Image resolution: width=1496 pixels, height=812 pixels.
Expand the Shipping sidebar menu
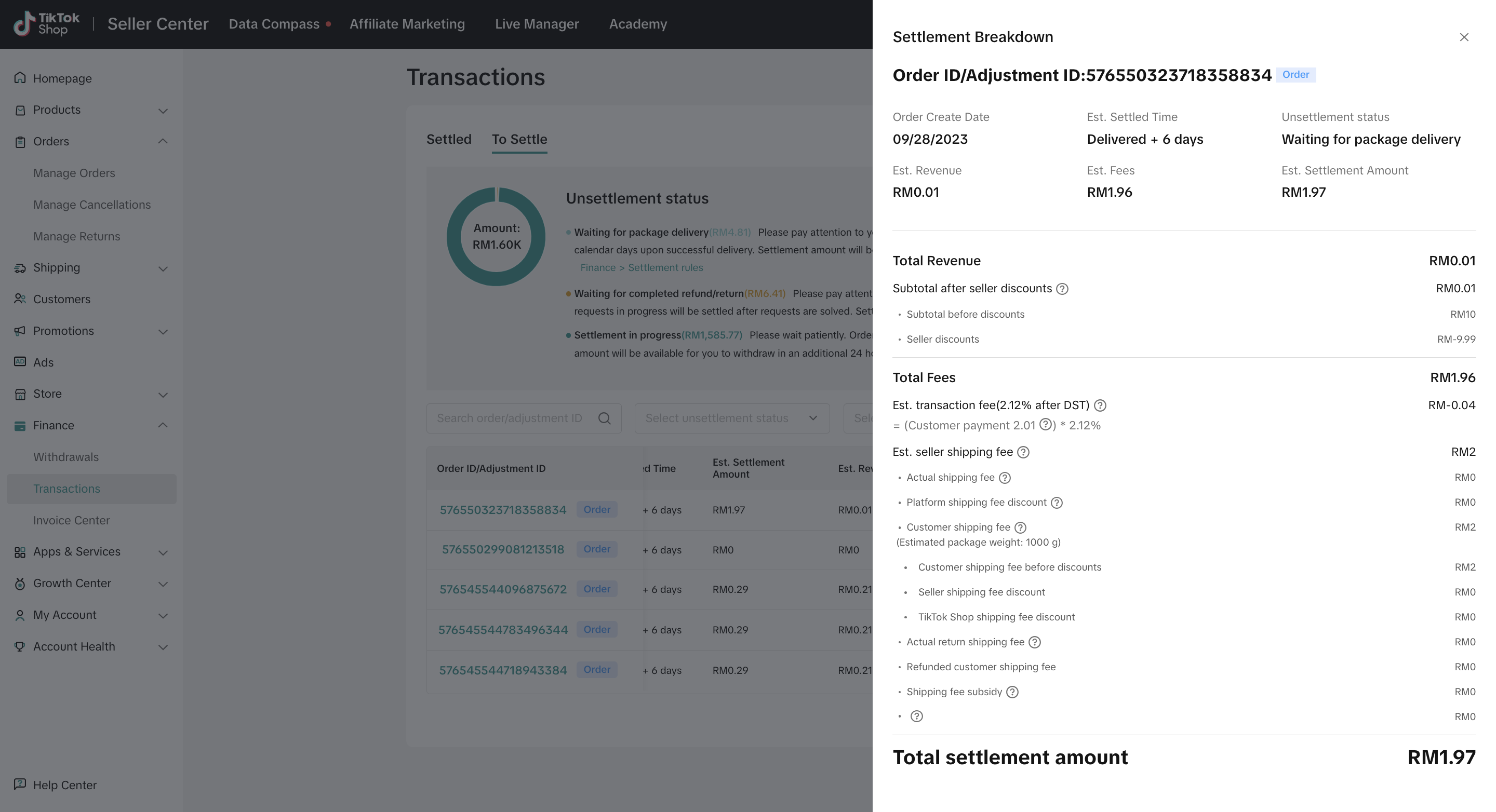163,268
